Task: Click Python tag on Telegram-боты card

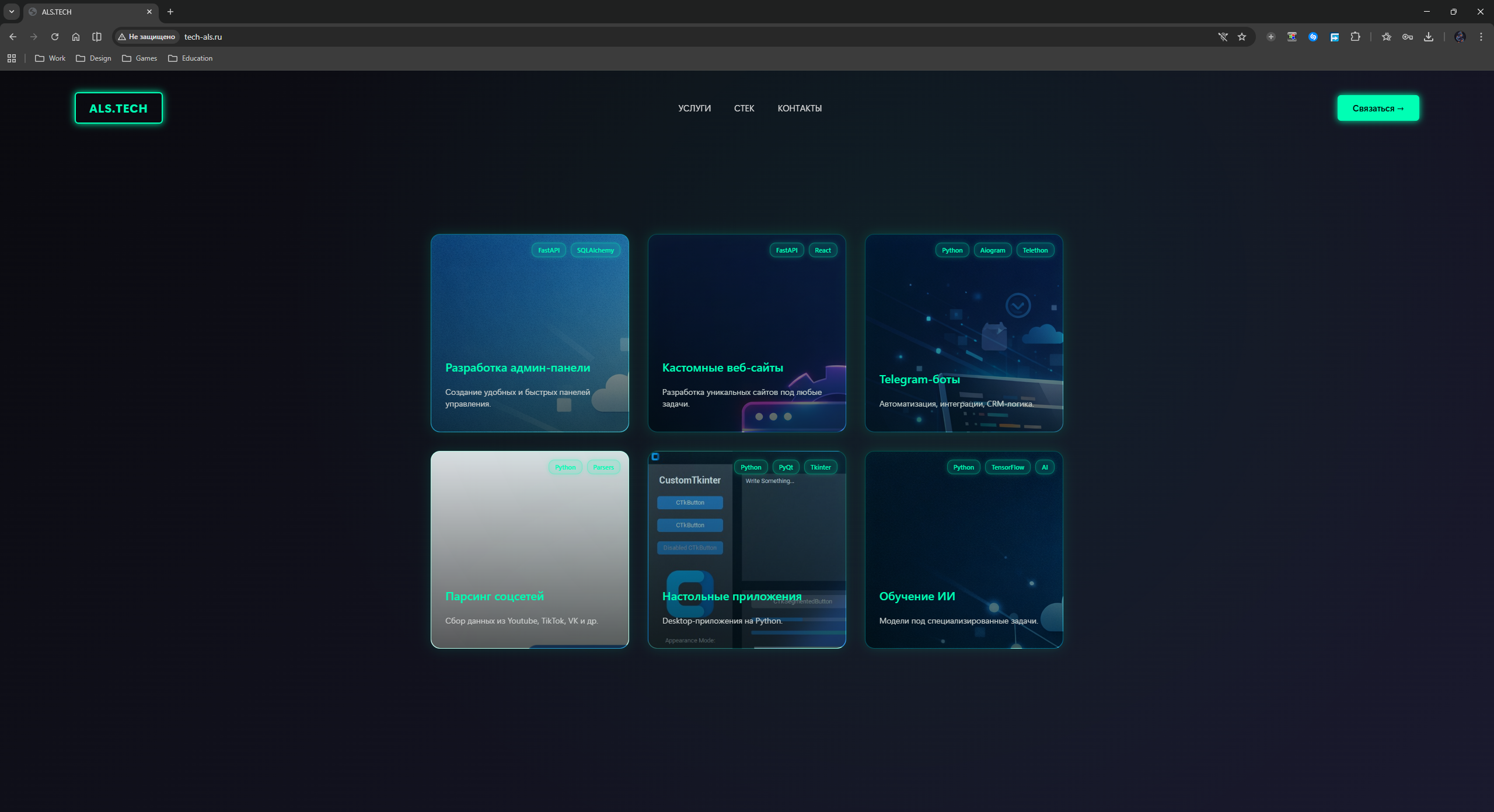Action: pos(952,250)
